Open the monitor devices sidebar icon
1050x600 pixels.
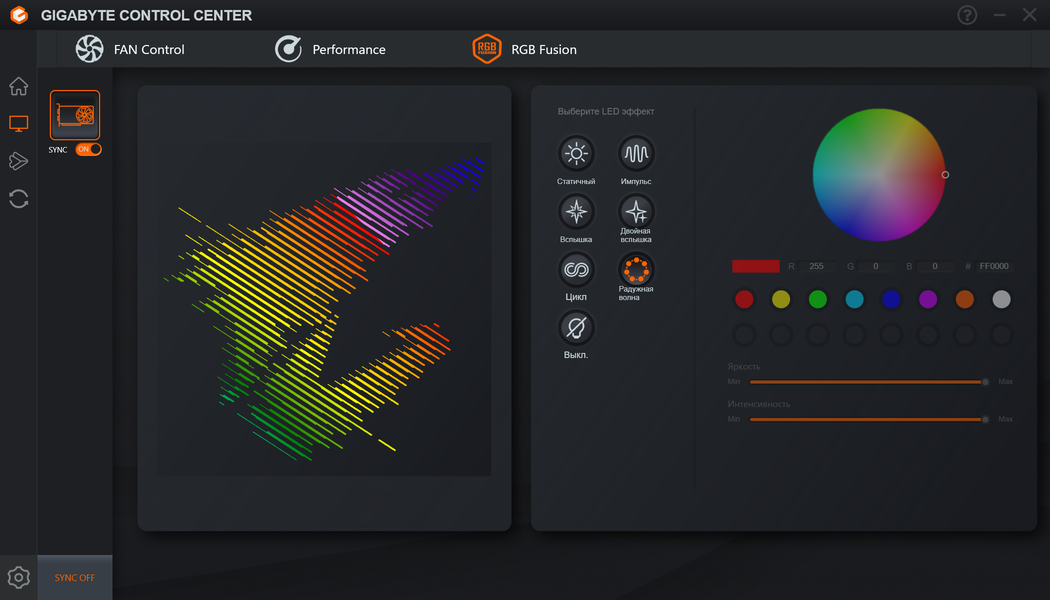coord(19,124)
